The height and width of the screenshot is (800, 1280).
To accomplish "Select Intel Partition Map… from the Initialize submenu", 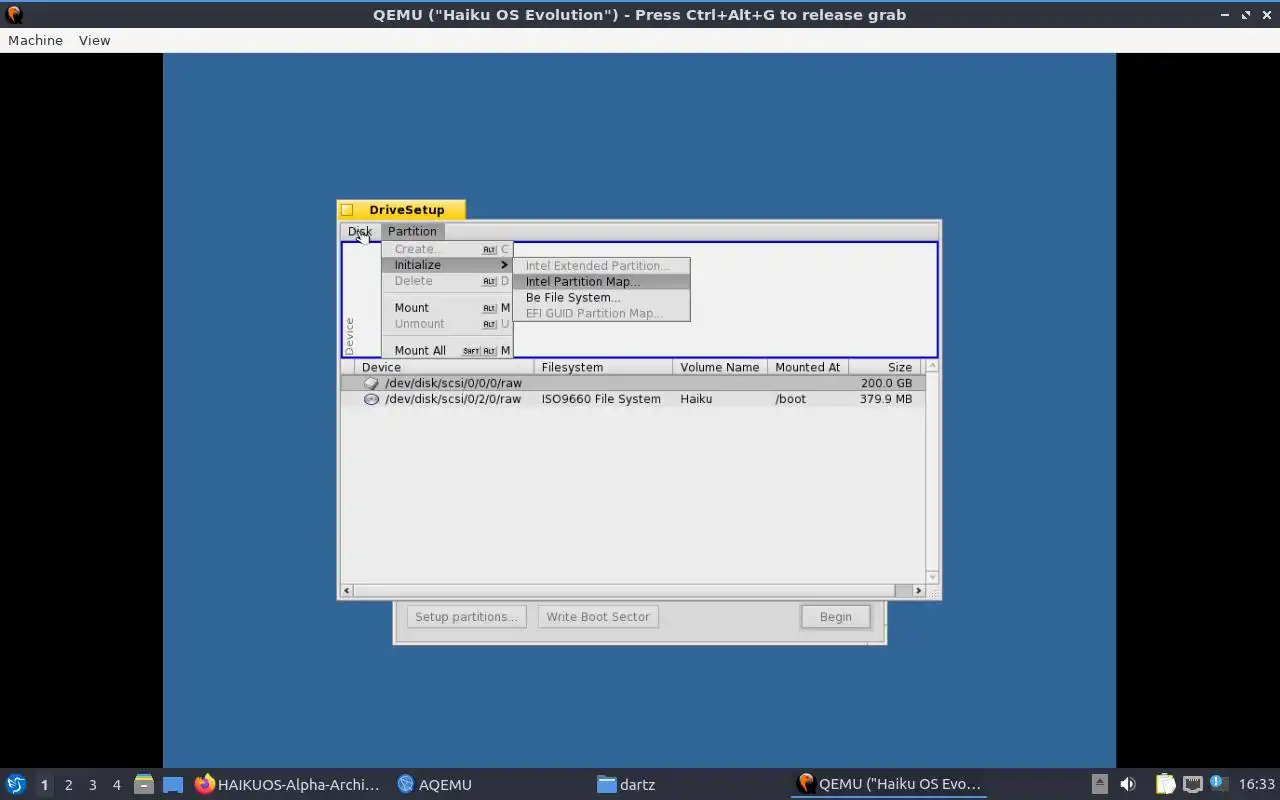I will click(x=601, y=282).
